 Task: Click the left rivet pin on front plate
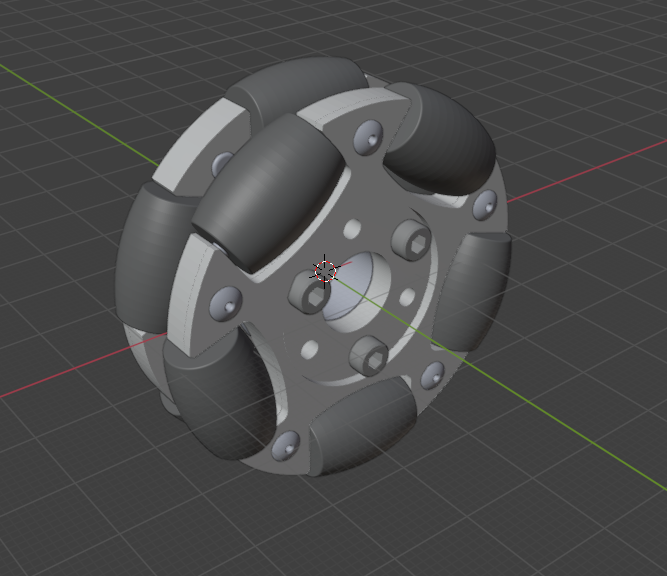225,300
